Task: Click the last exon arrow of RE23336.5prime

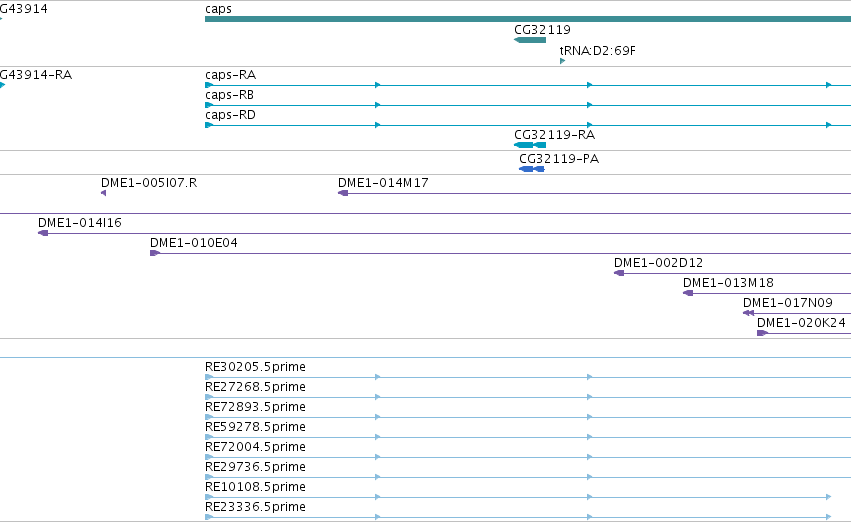Action: point(828,518)
